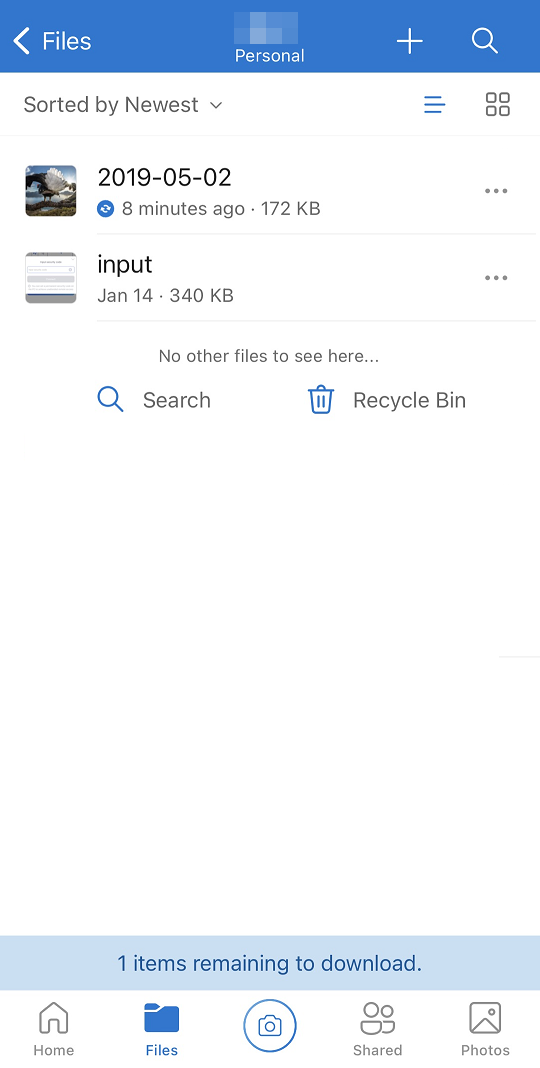
Task: Switch to list view layout
Action: (434, 105)
